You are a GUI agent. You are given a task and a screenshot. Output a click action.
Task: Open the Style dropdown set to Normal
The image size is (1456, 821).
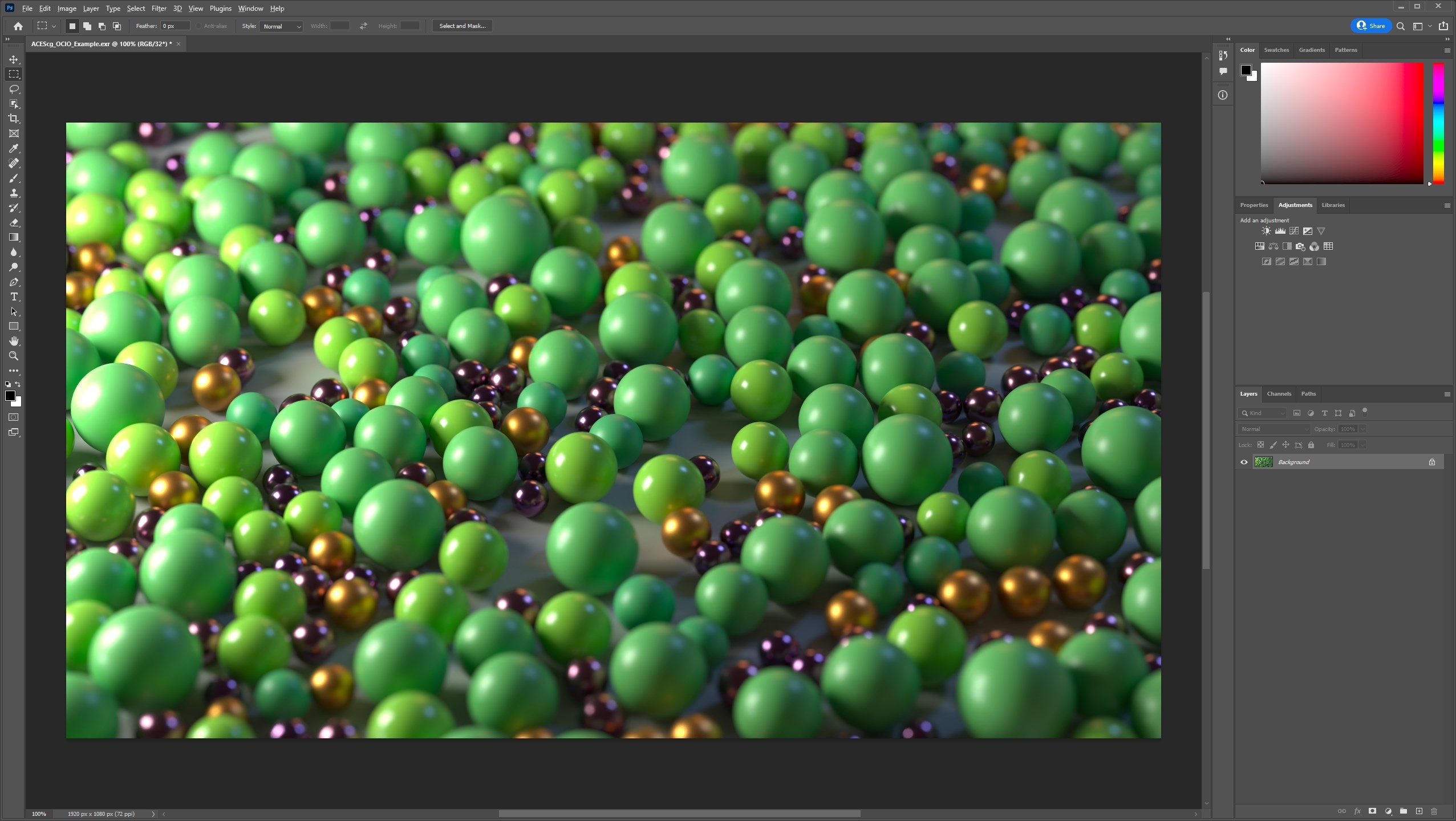pos(281,26)
